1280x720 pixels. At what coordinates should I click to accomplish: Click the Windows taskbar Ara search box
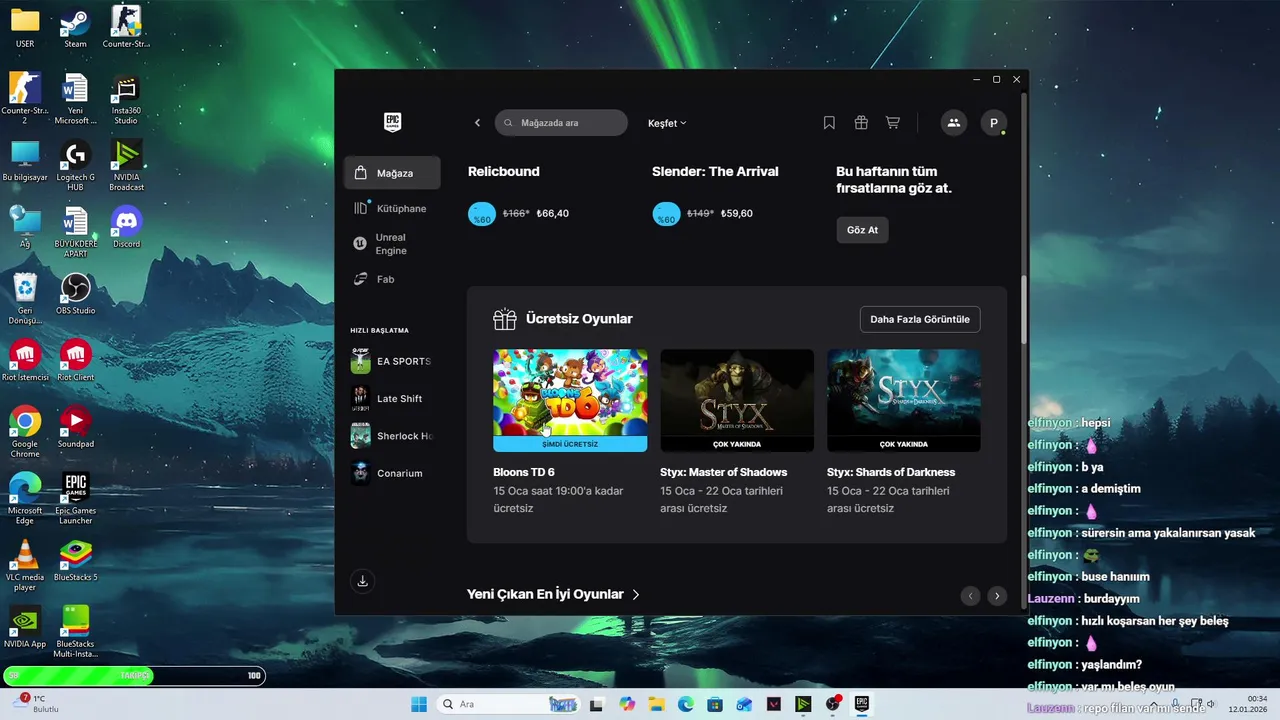(x=508, y=704)
